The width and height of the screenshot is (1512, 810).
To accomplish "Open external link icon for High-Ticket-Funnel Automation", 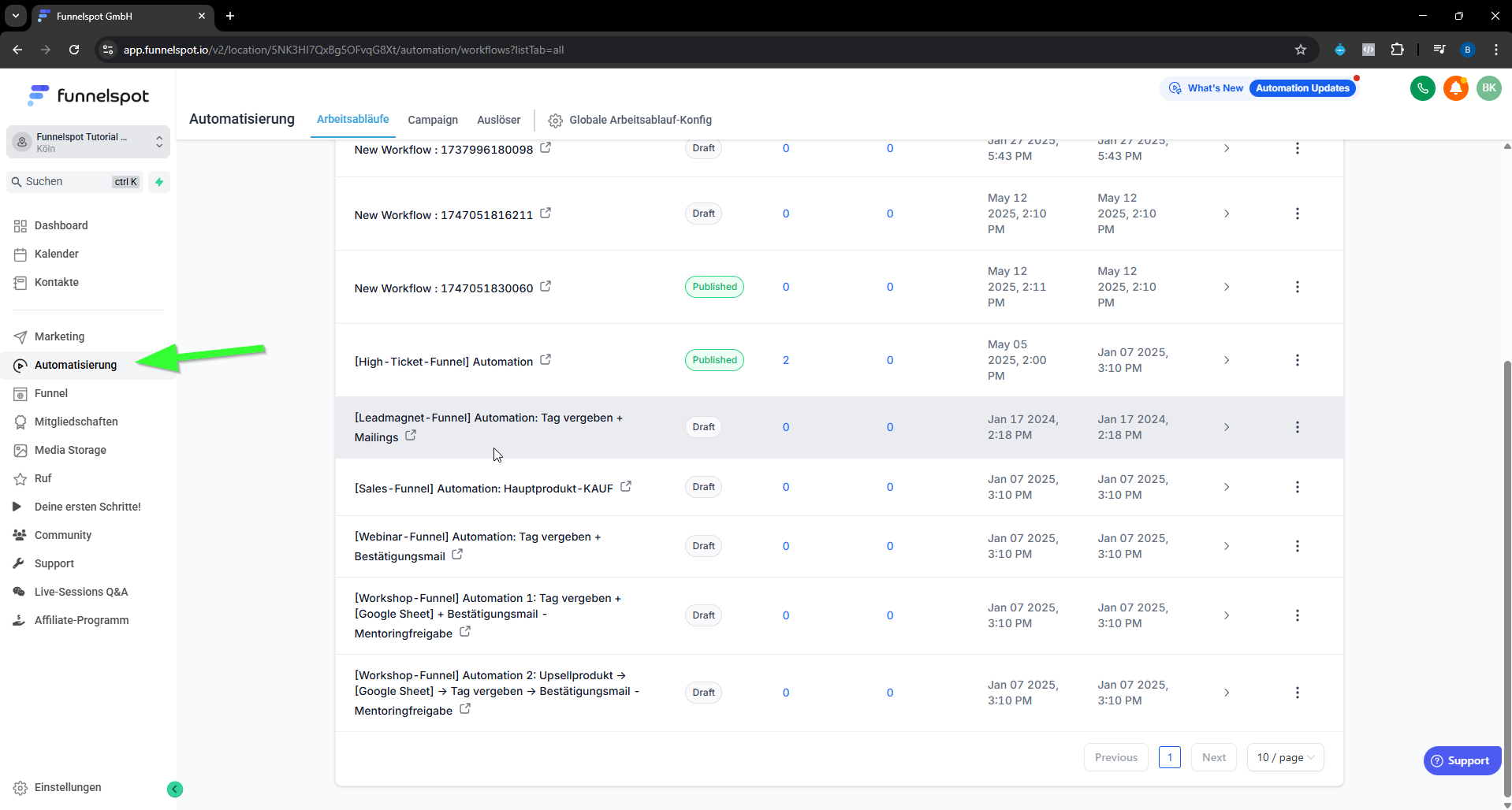I will [x=546, y=359].
